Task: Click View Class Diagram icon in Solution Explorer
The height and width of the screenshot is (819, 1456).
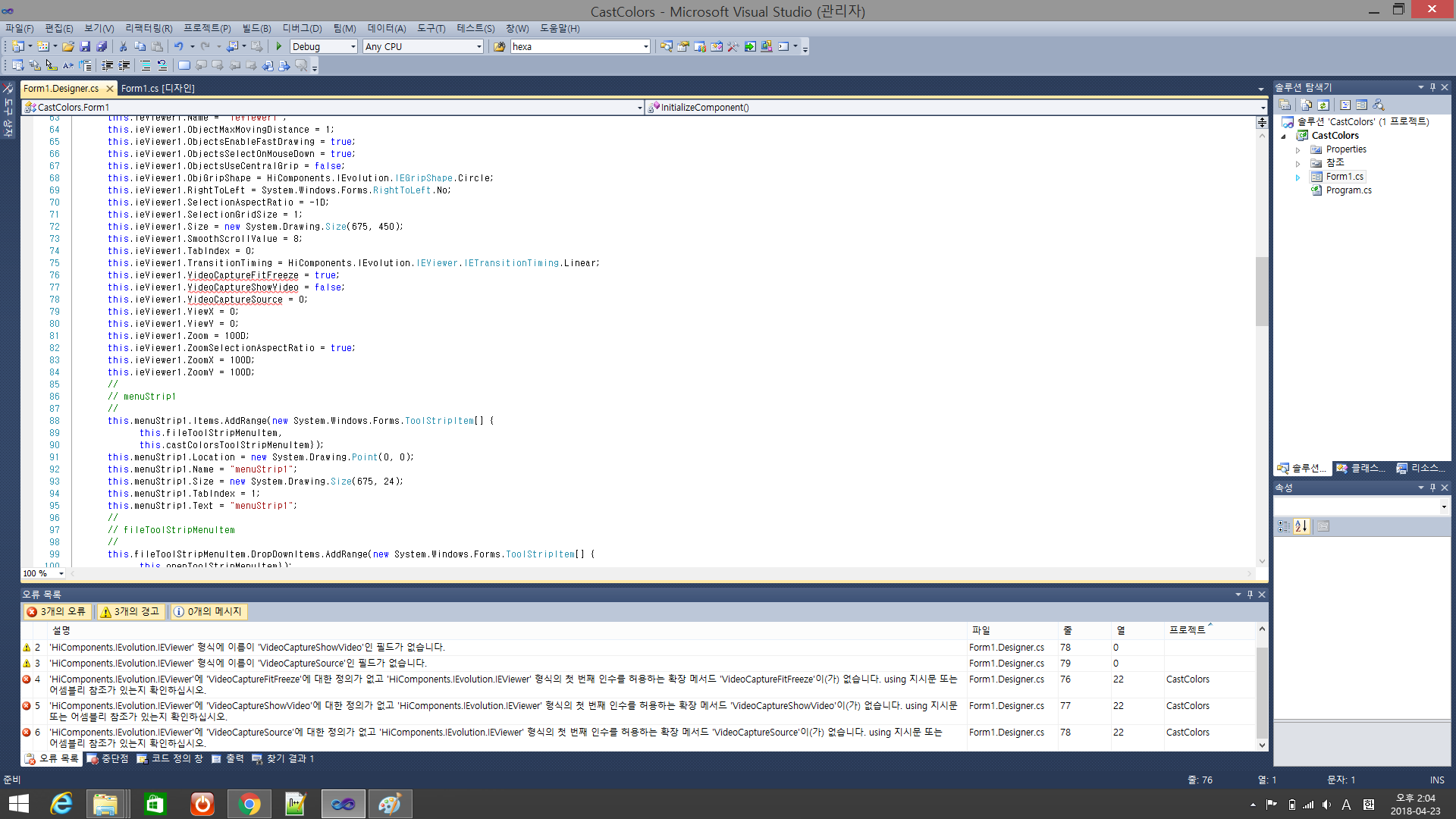Action: click(x=1379, y=105)
